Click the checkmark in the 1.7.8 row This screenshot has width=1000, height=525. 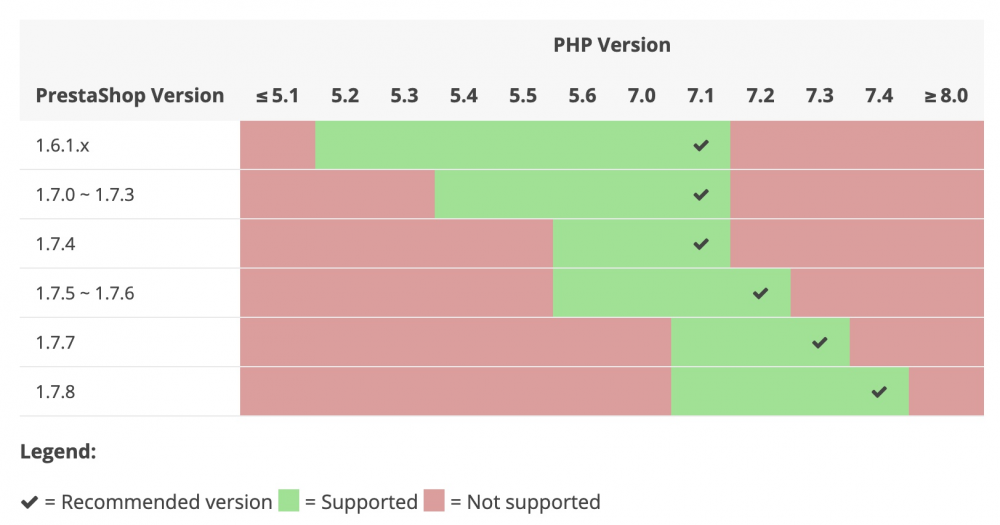coord(879,391)
